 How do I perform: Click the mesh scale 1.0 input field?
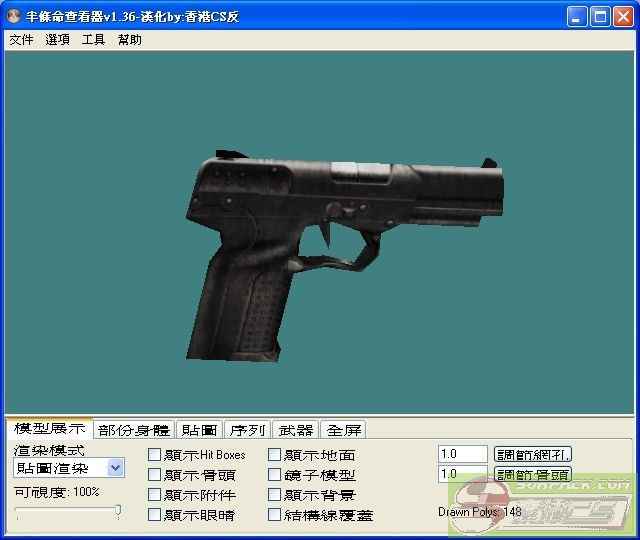[x=463, y=454]
